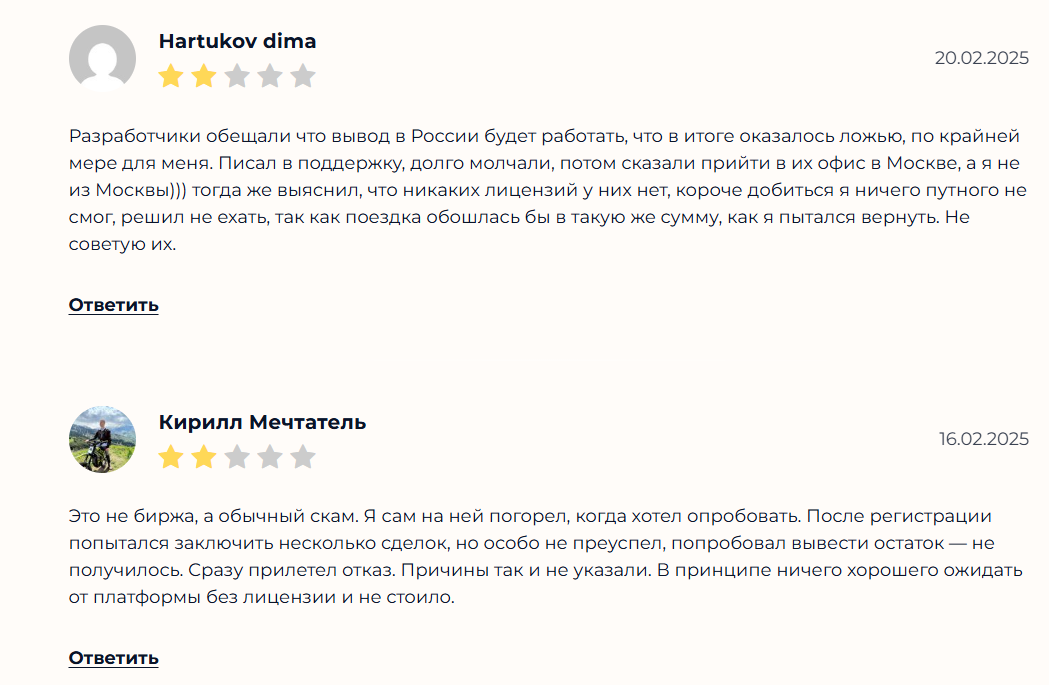The height and width of the screenshot is (685, 1049).
Task: Open Кирилл Мечтатель's profile photo
Action: point(102,439)
